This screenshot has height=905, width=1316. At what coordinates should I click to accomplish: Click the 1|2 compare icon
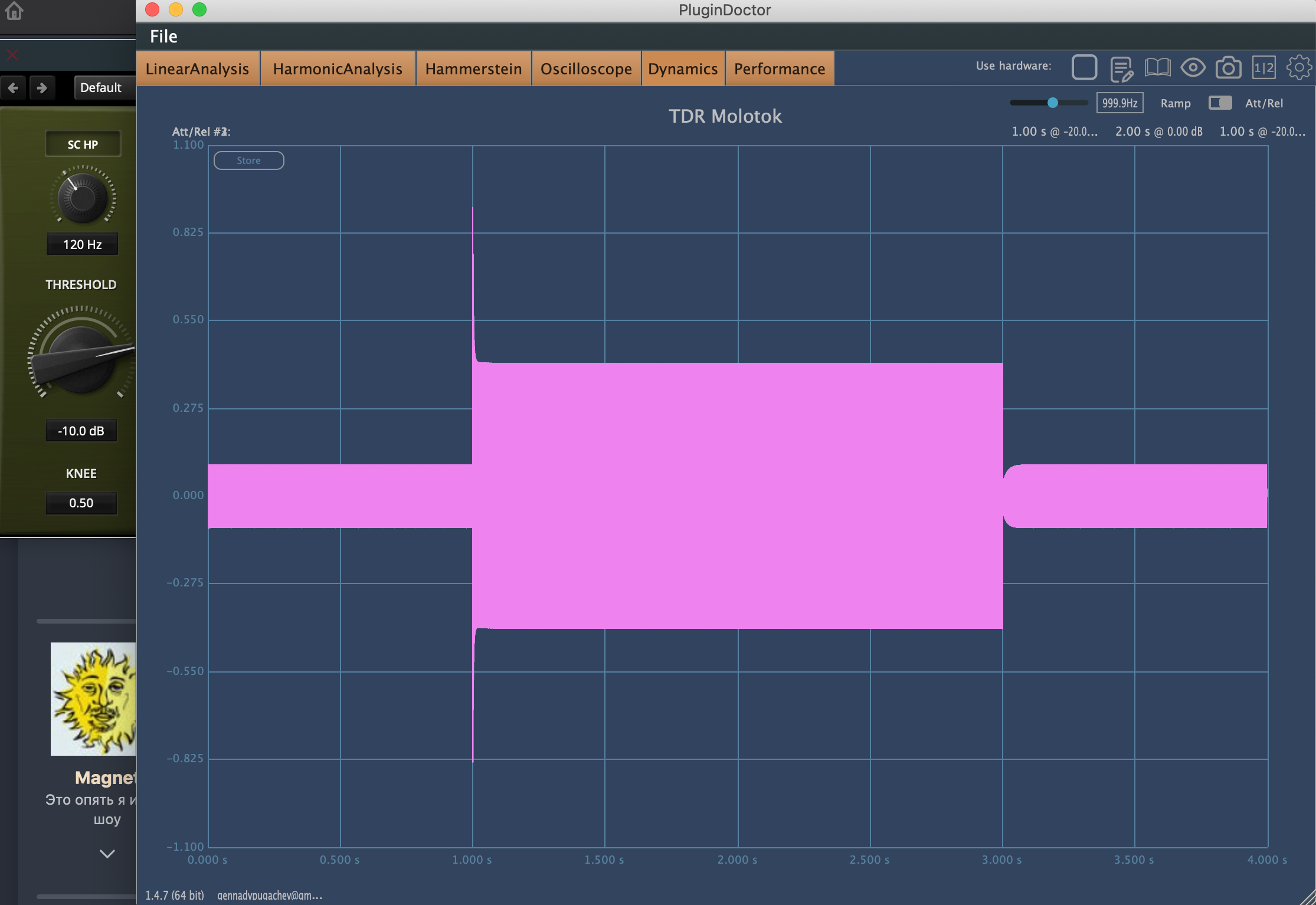[1263, 68]
